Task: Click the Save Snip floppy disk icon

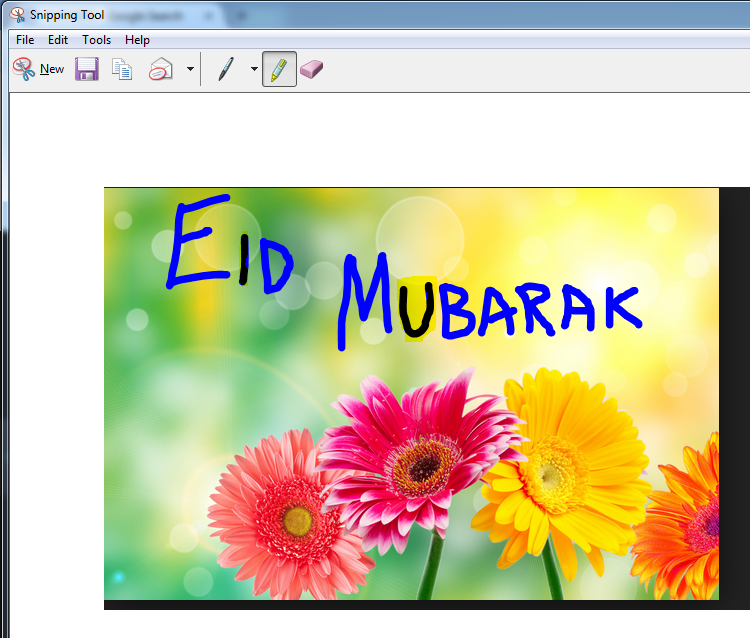Action: click(87, 69)
